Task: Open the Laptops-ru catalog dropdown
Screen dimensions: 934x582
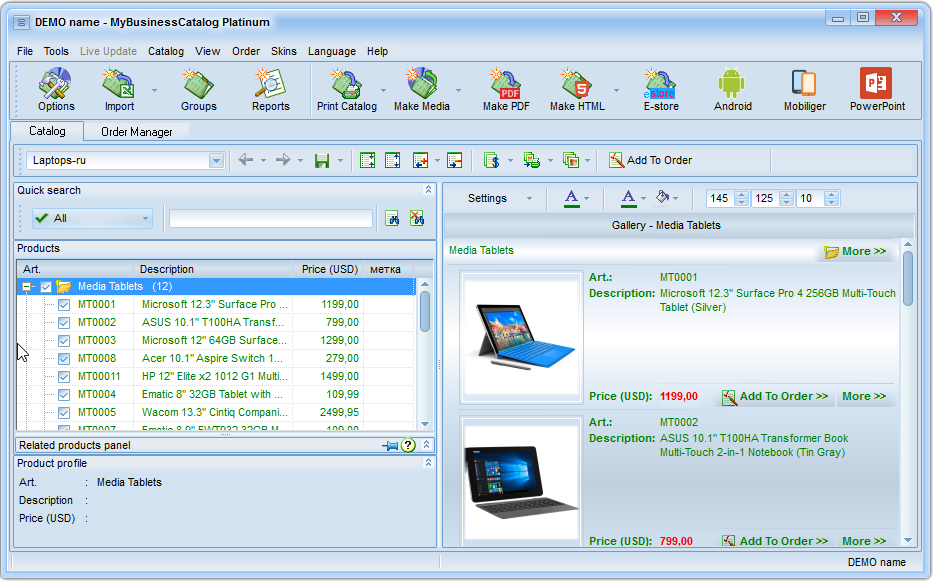Action: click(x=216, y=160)
